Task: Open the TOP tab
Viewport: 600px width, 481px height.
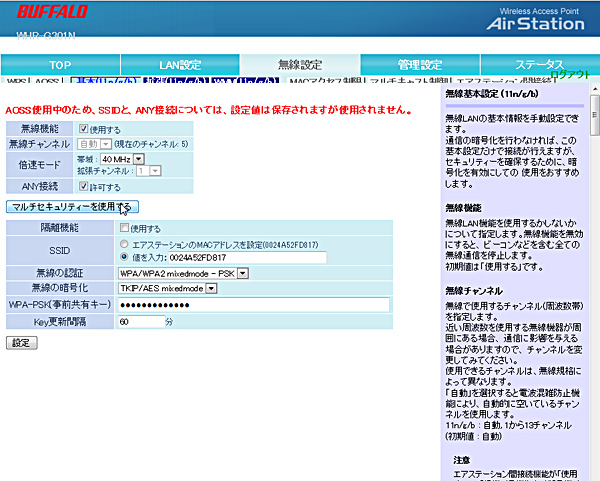Action: tap(60, 65)
